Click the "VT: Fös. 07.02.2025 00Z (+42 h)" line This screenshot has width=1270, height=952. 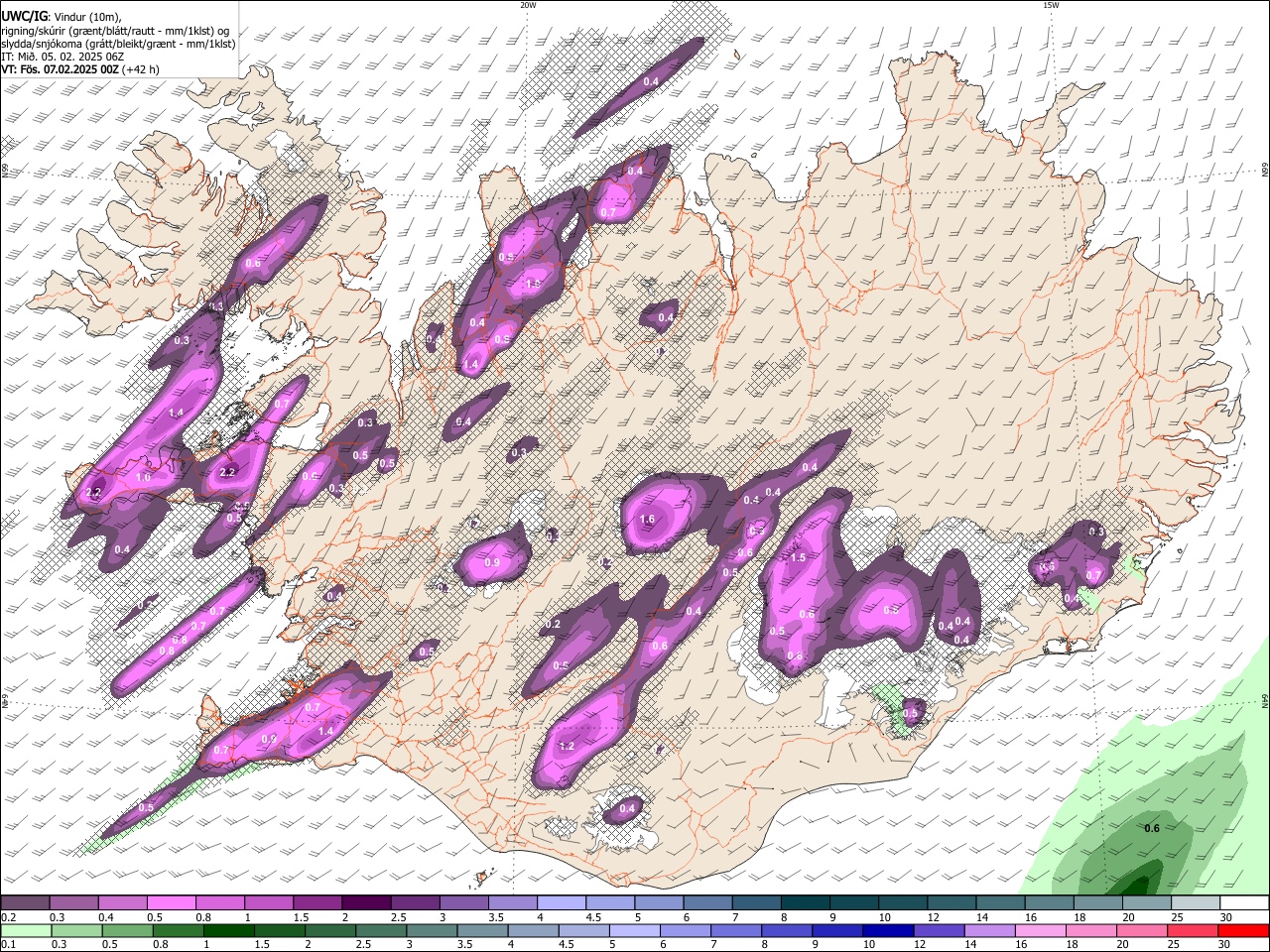point(80,69)
